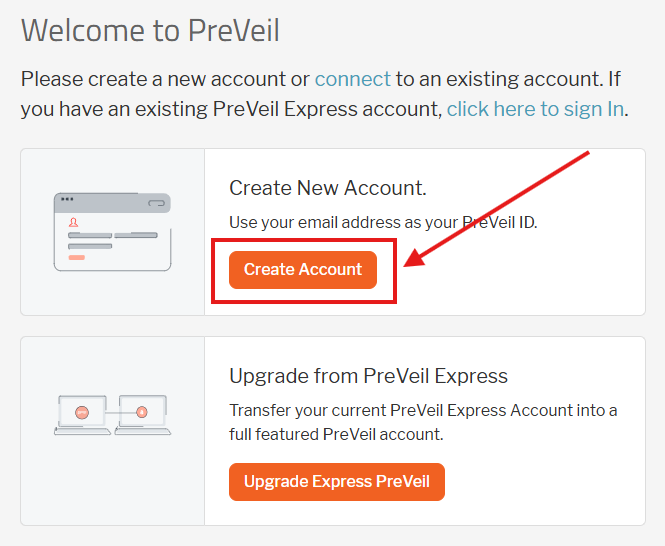Click the pill-shaped control in the illustration title bar
Screen dimensions: 665x546
click(155, 202)
